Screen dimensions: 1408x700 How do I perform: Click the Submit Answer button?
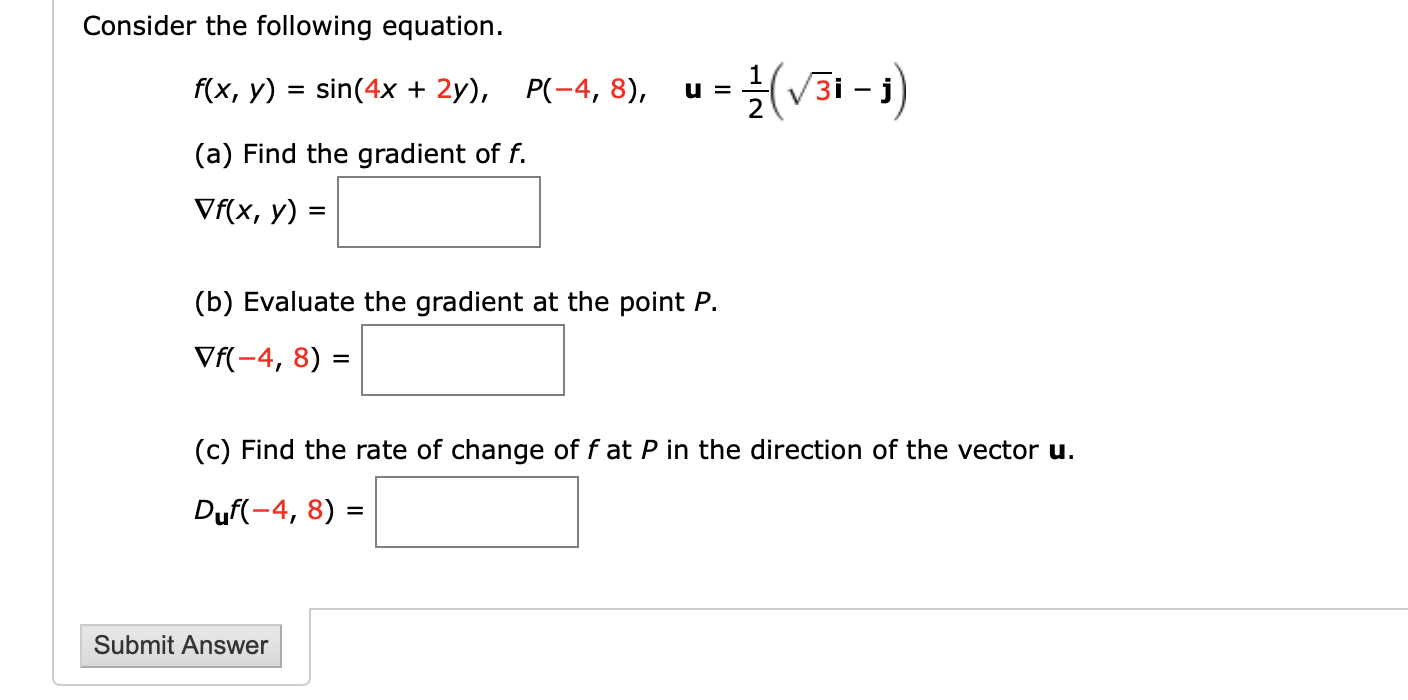click(x=180, y=645)
